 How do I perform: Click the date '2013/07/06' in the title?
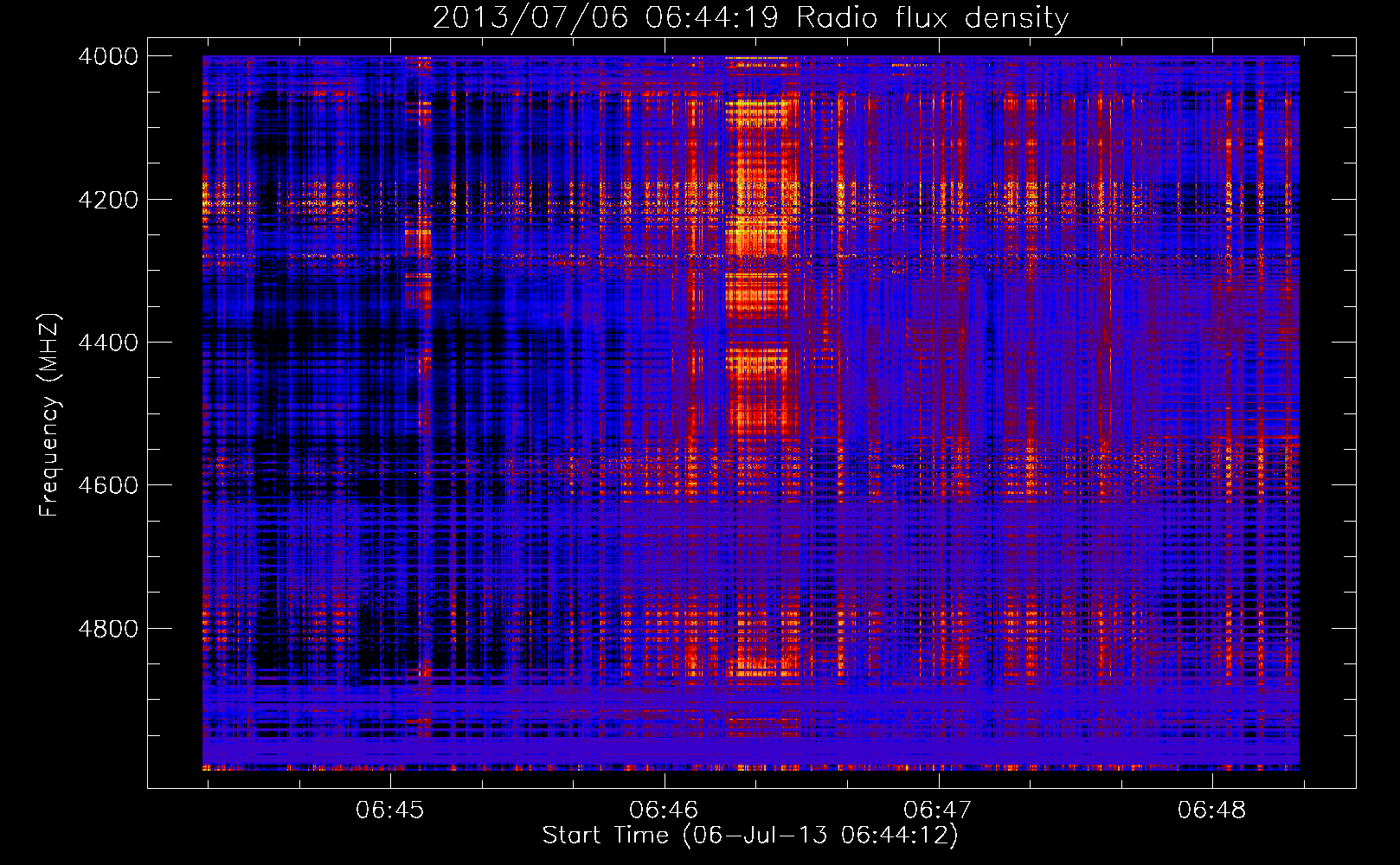pos(530,18)
